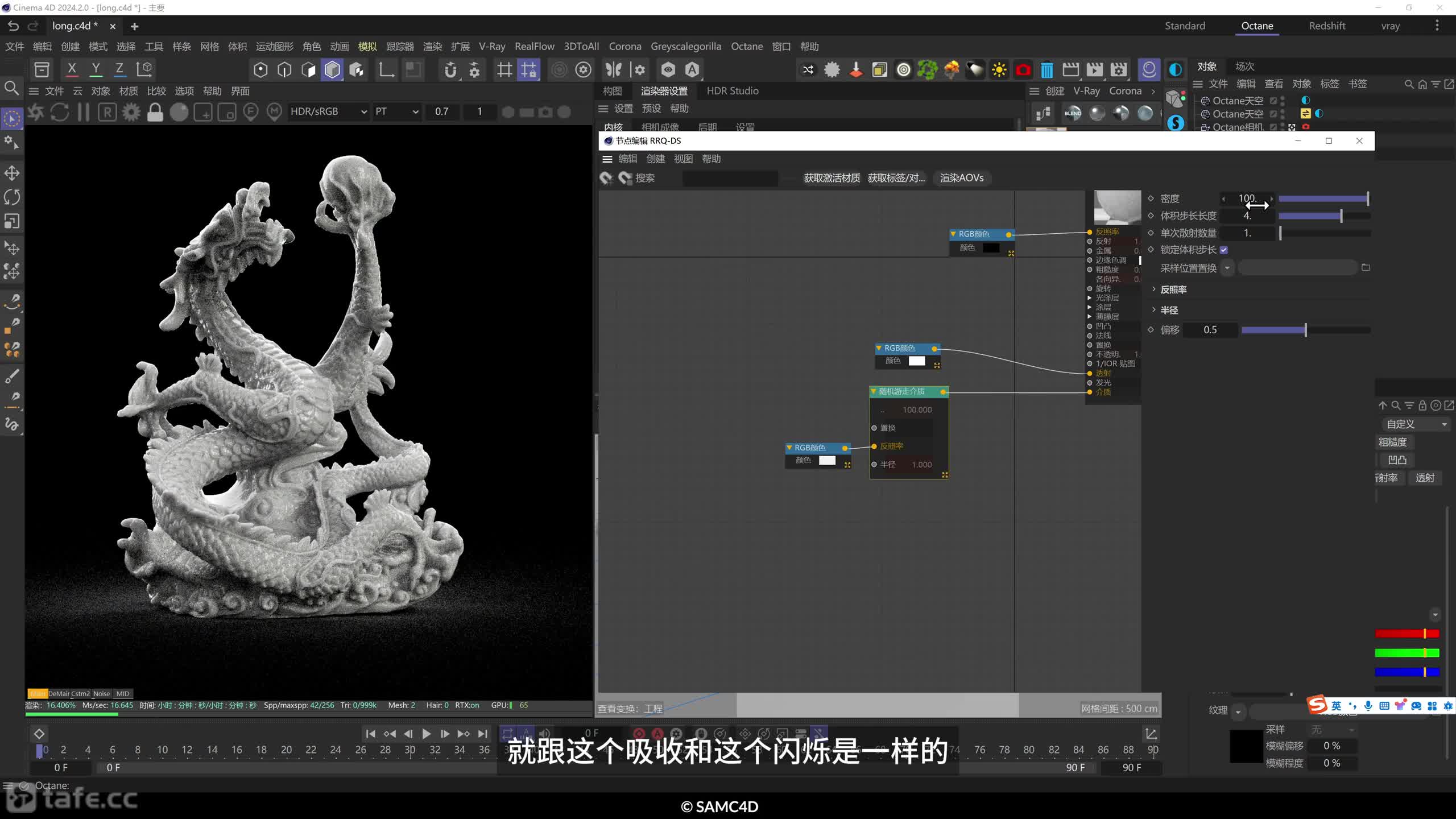Click go to start frame button
This screenshot has width=1456, height=819.
tap(370, 734)
